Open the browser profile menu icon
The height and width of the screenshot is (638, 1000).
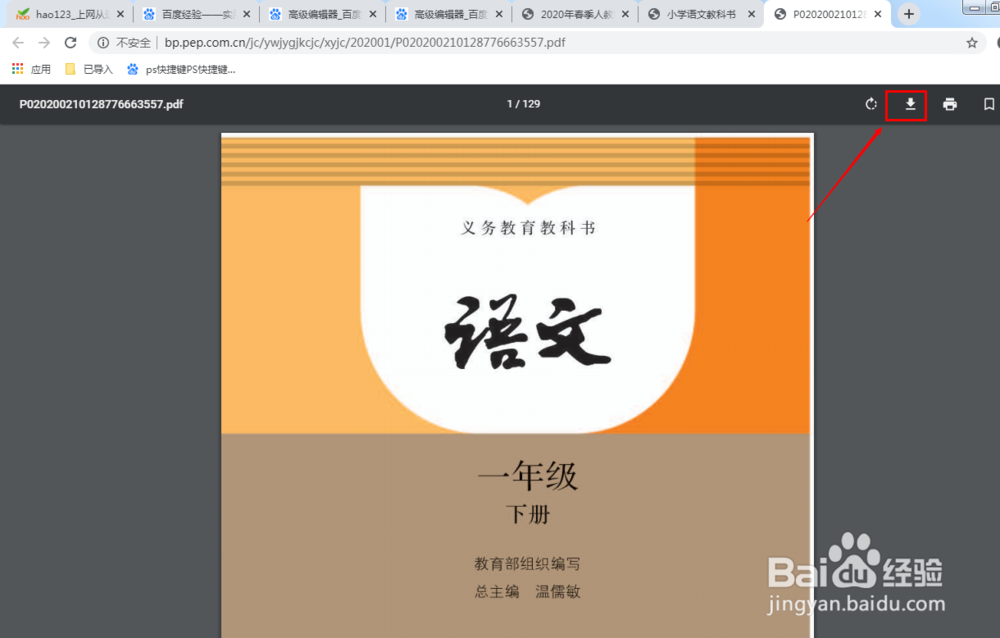pyautogui.click(x=996, y=43)
